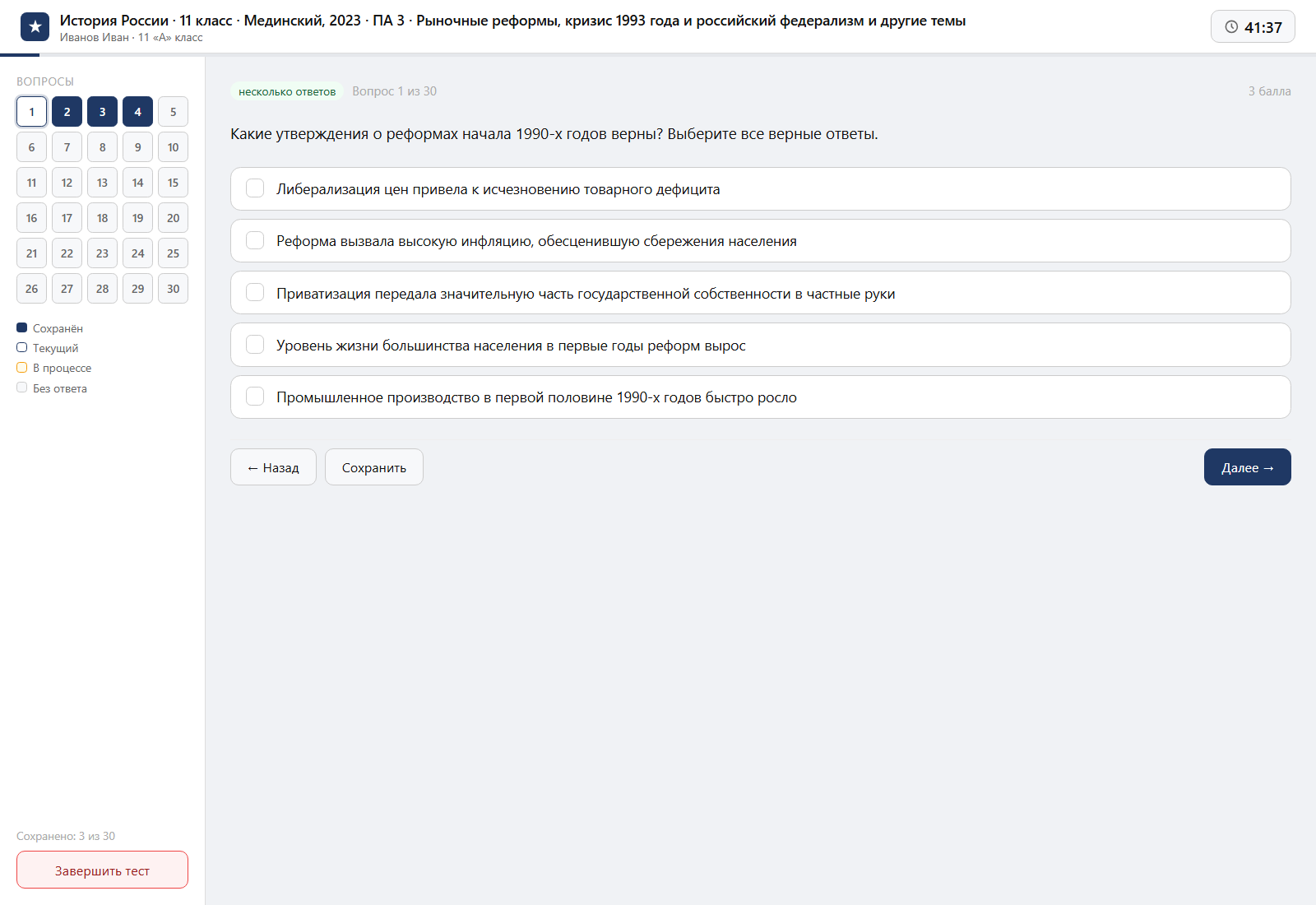Image resolution: width=1316 pixels, height=905 pixels.
Task: Check 'Либерализация цен привела к исчезновению' option
Action: 255,188
